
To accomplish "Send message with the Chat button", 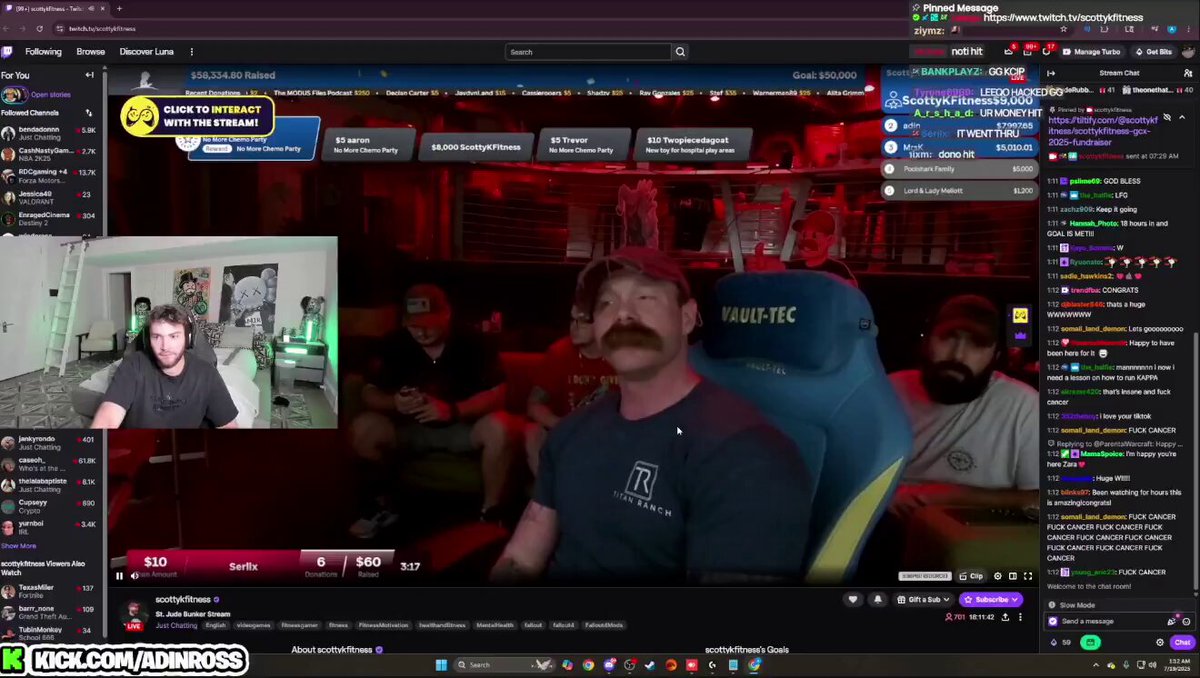I will point(1182,642).
